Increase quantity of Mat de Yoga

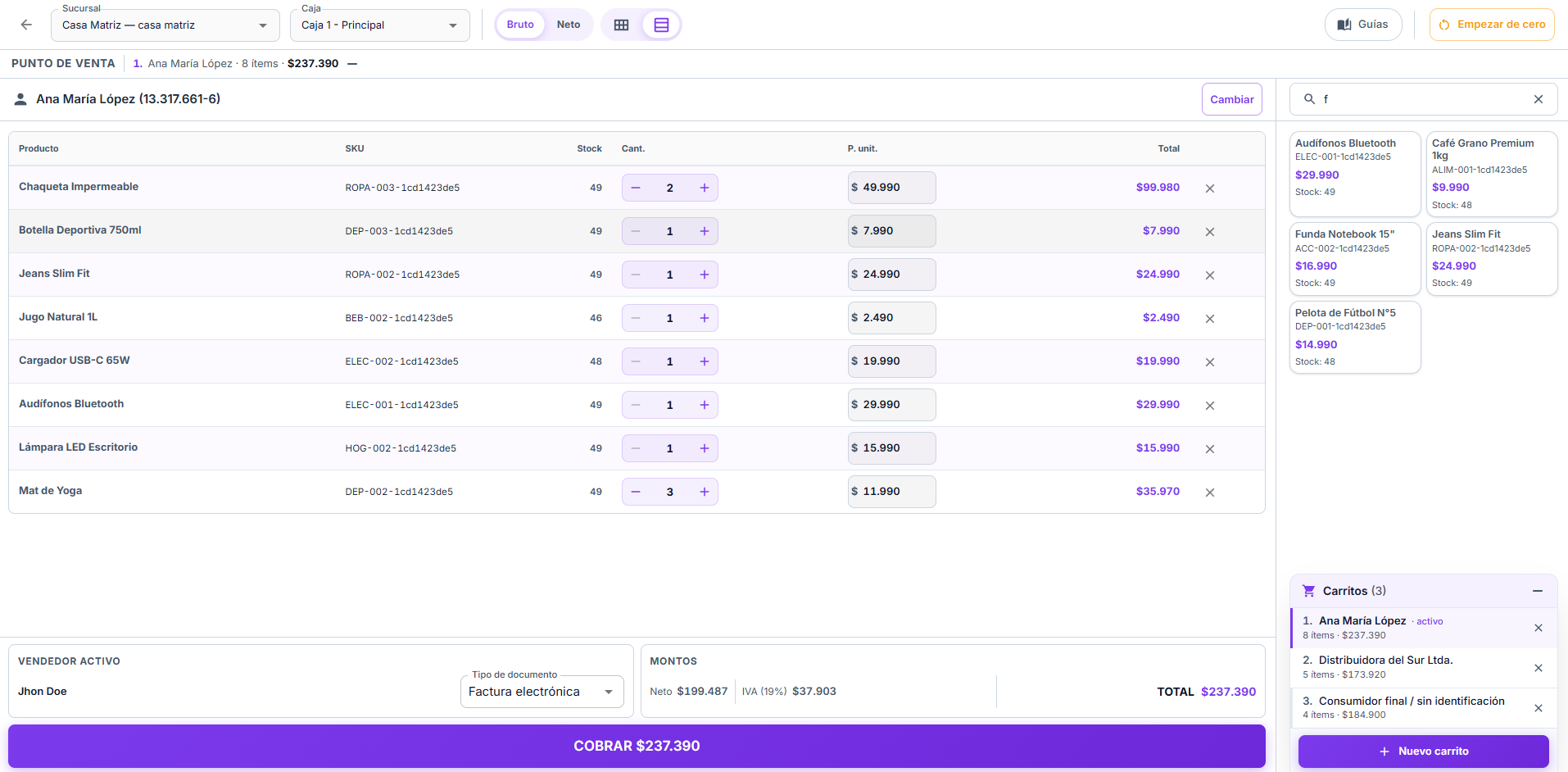[x=705, y=492]
